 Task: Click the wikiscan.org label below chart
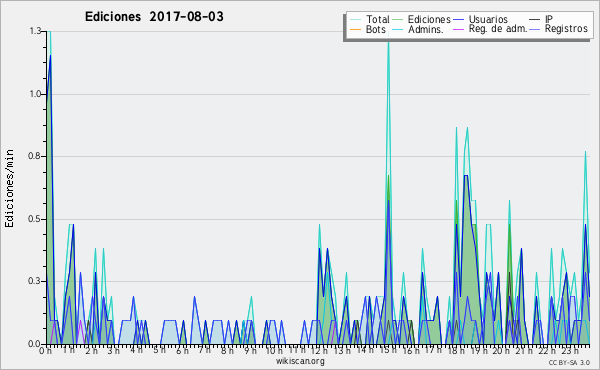coord(300,361)
